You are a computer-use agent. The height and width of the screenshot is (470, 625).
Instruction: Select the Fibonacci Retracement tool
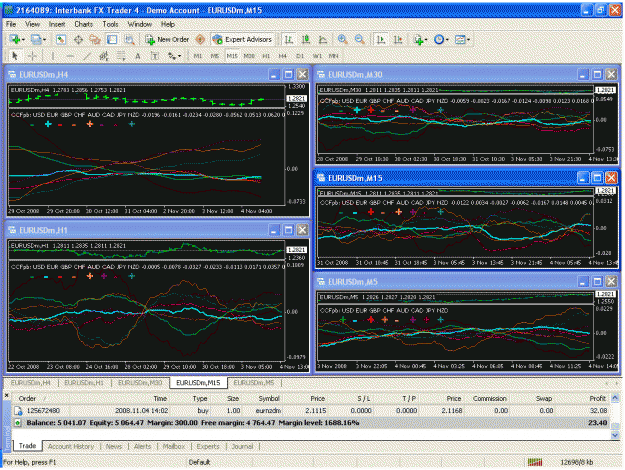point(121,56)
